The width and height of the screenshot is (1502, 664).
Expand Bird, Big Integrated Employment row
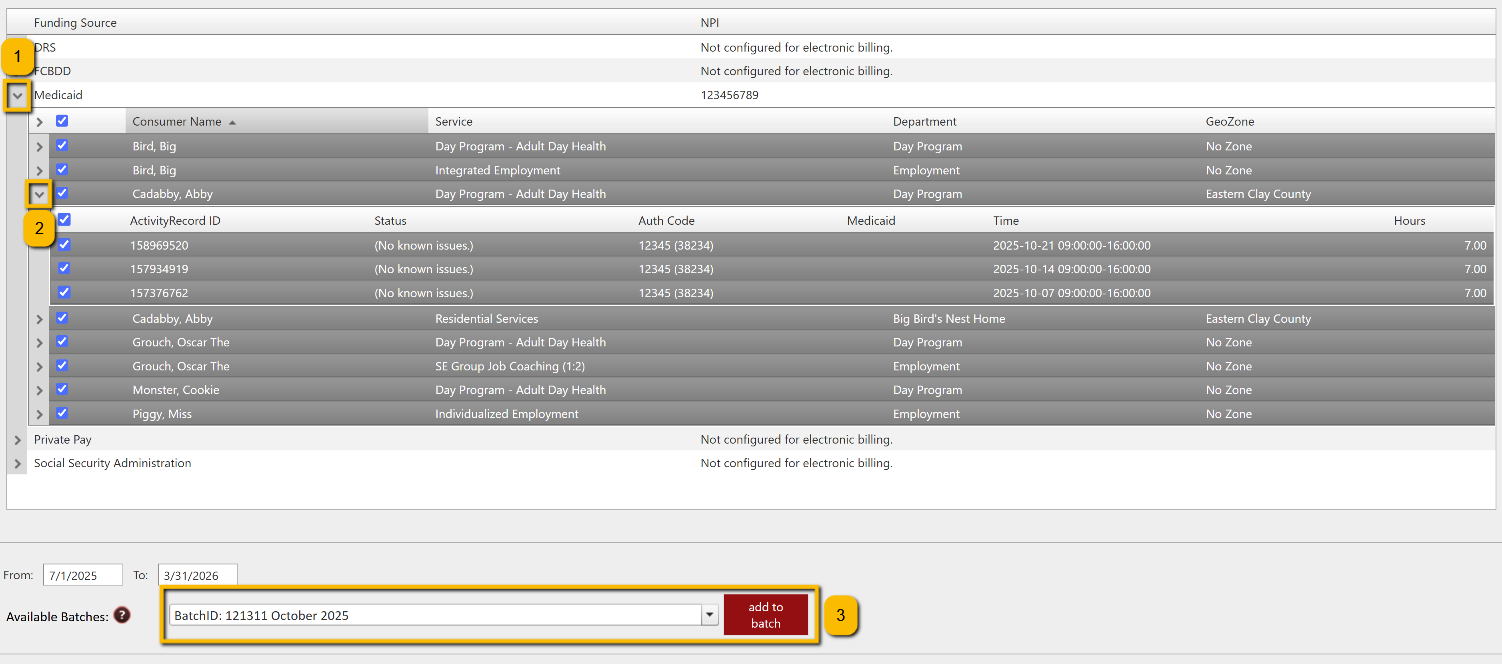[x=40, y=170]
